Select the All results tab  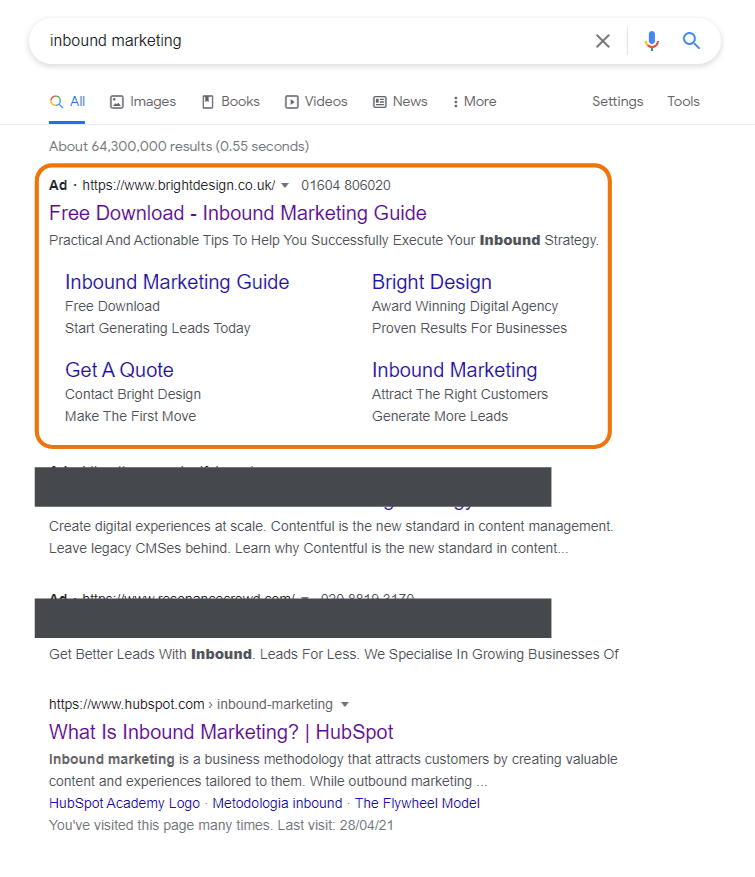point(67,101)
